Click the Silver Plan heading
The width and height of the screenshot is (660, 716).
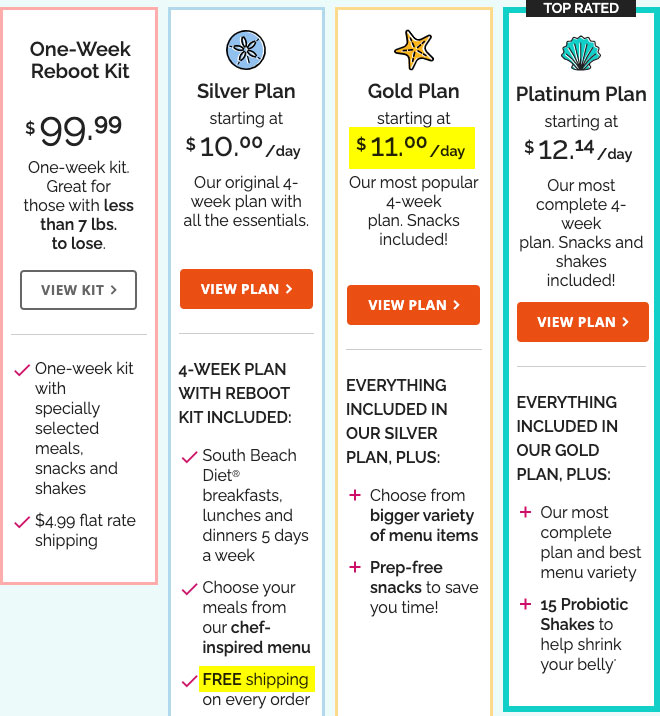(x=246, y=91)
